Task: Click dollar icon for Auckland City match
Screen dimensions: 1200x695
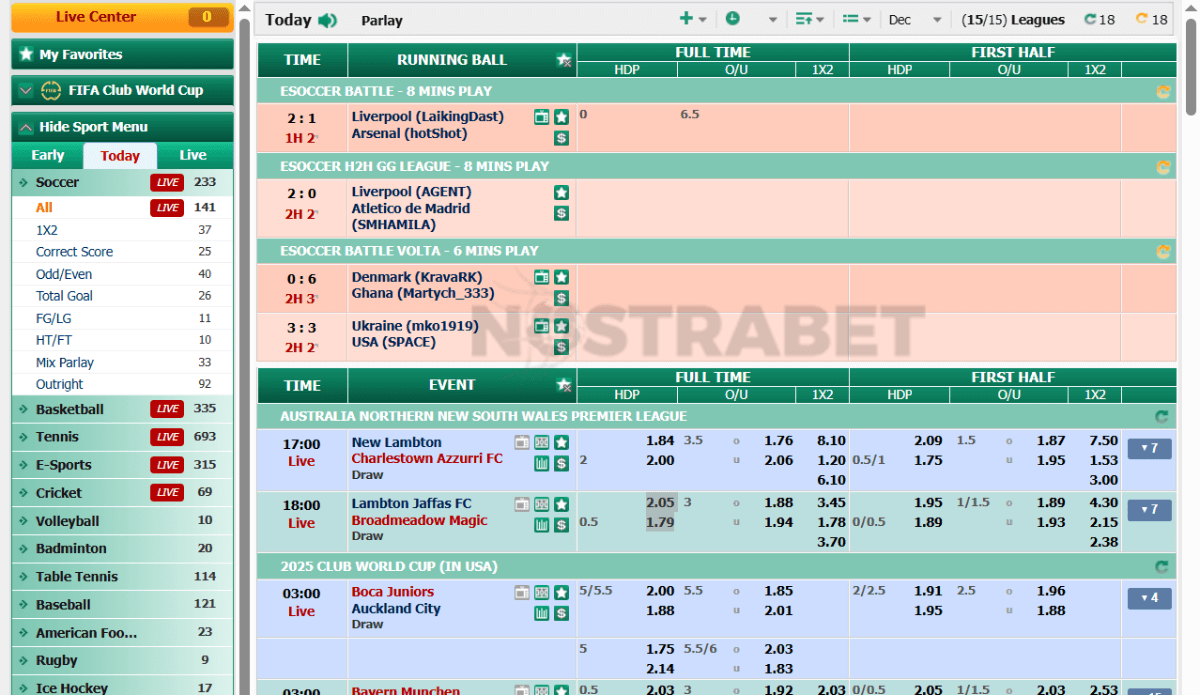Action: click(561, 613)
